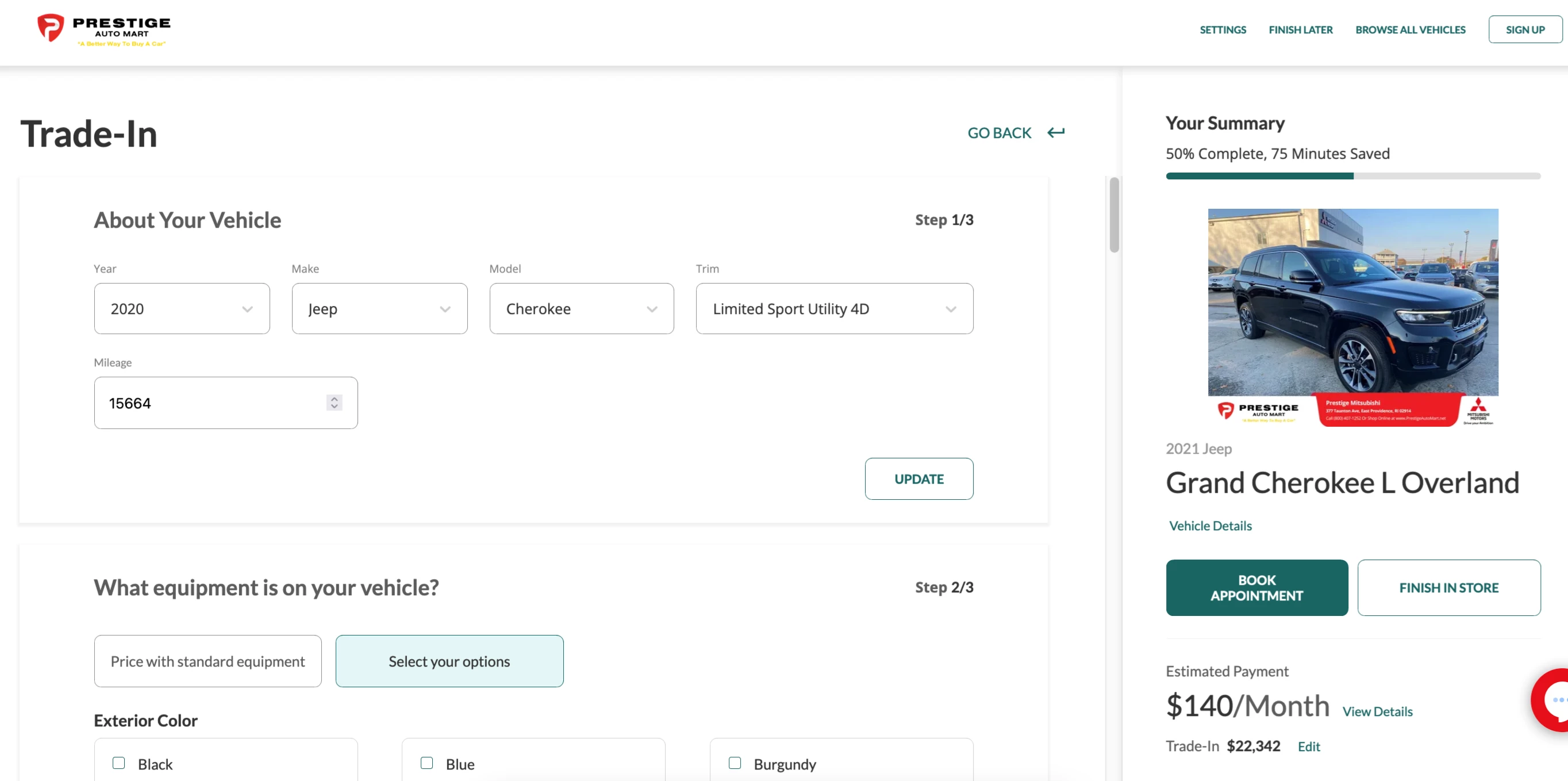Click the Book Appointment button
The width and height of the screenshot is (1568, 781).
click(1256, 587)
